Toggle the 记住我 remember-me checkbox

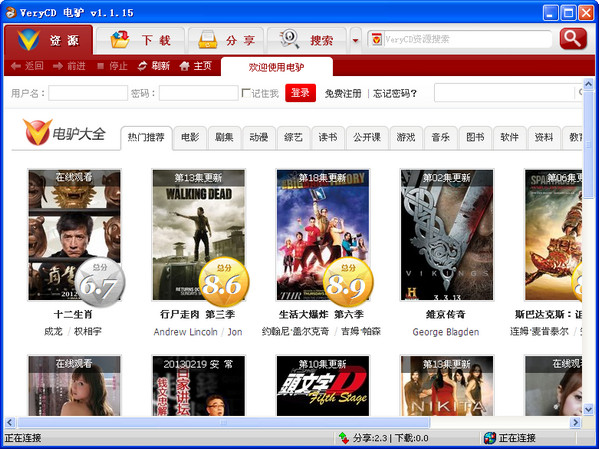coord(246,93)
